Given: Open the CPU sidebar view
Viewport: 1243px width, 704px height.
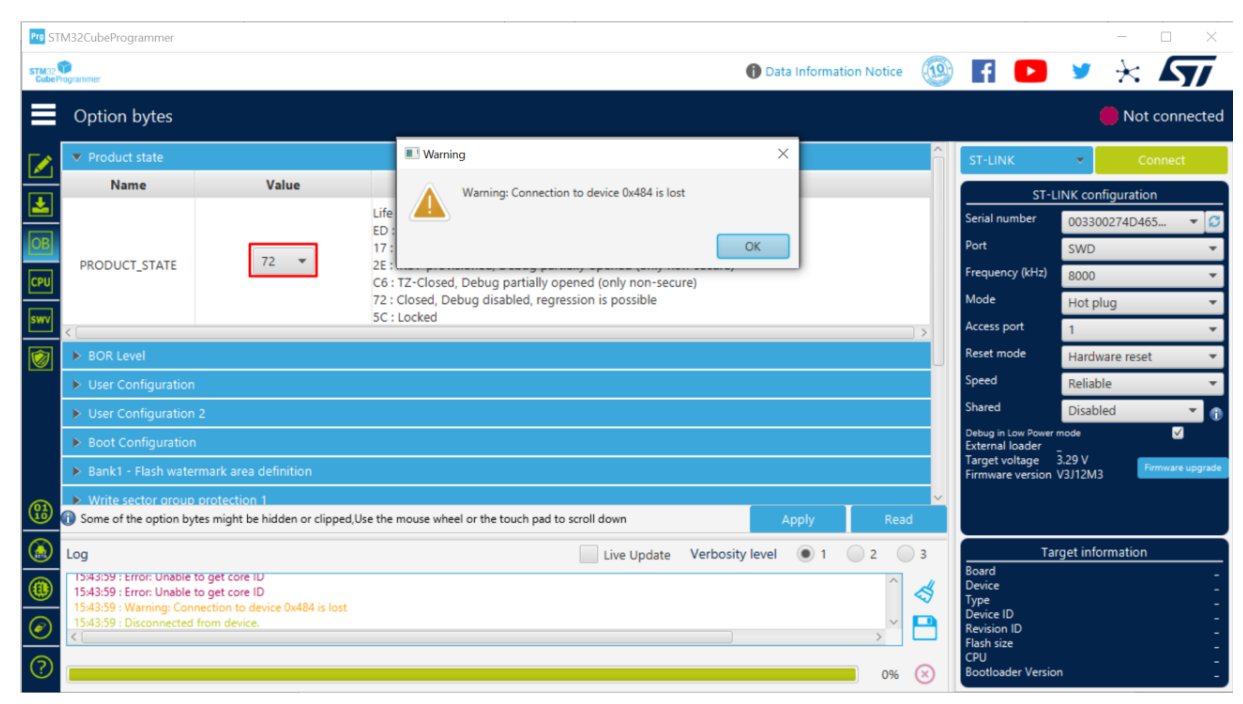Looking at the screenshot, I should (41, 281).
